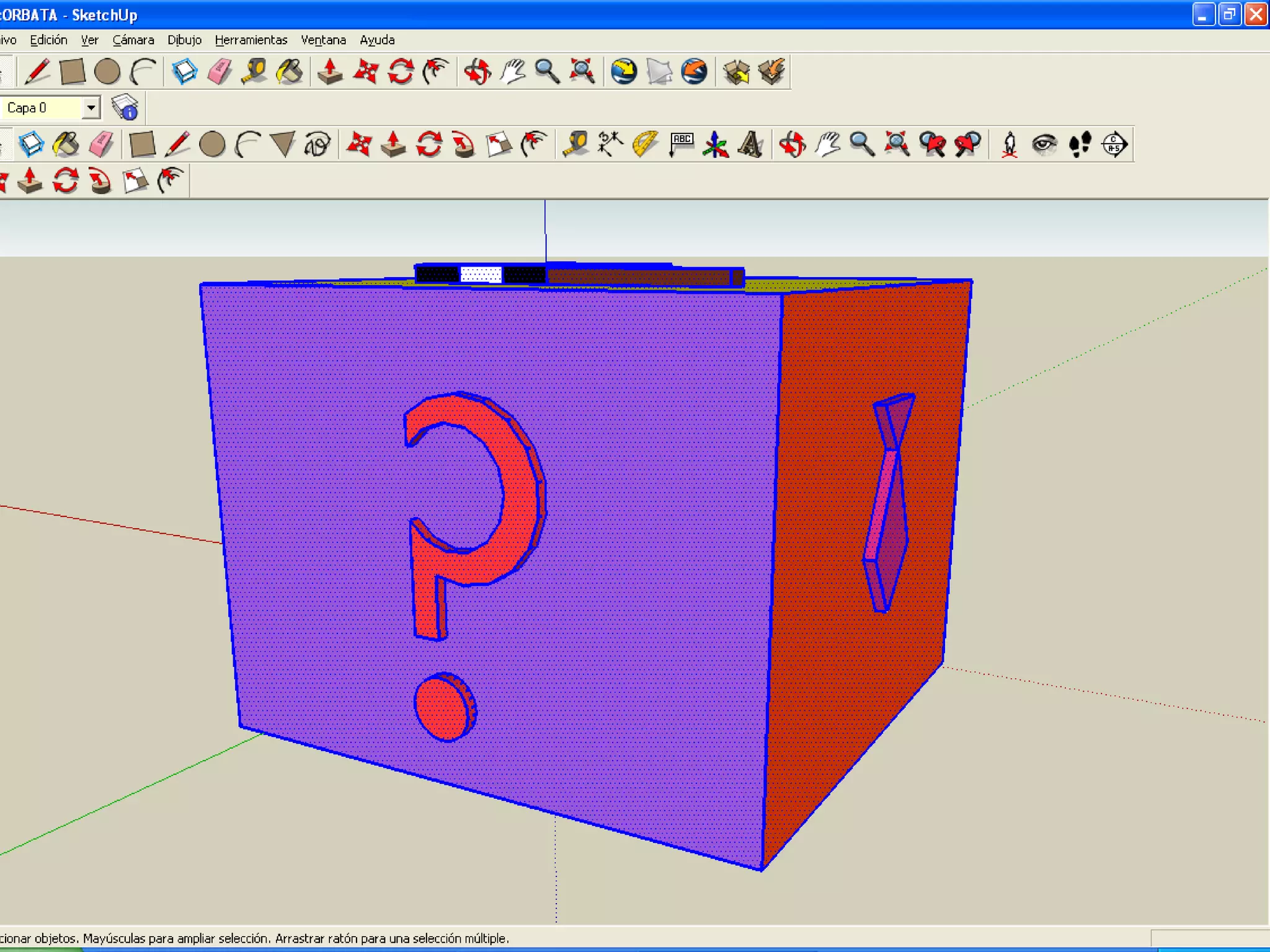Toggle Google Earth terrain icon
Screen dimensions: 1270x952
pos(659,72)
